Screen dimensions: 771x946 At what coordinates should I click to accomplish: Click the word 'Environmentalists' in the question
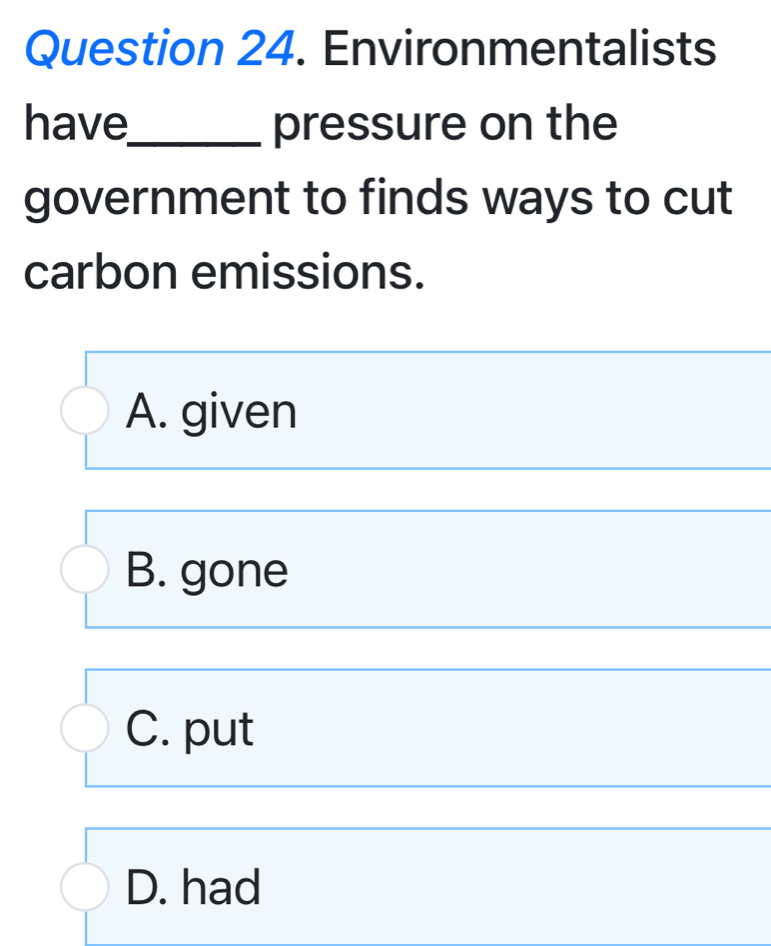(x=520, y=48)
